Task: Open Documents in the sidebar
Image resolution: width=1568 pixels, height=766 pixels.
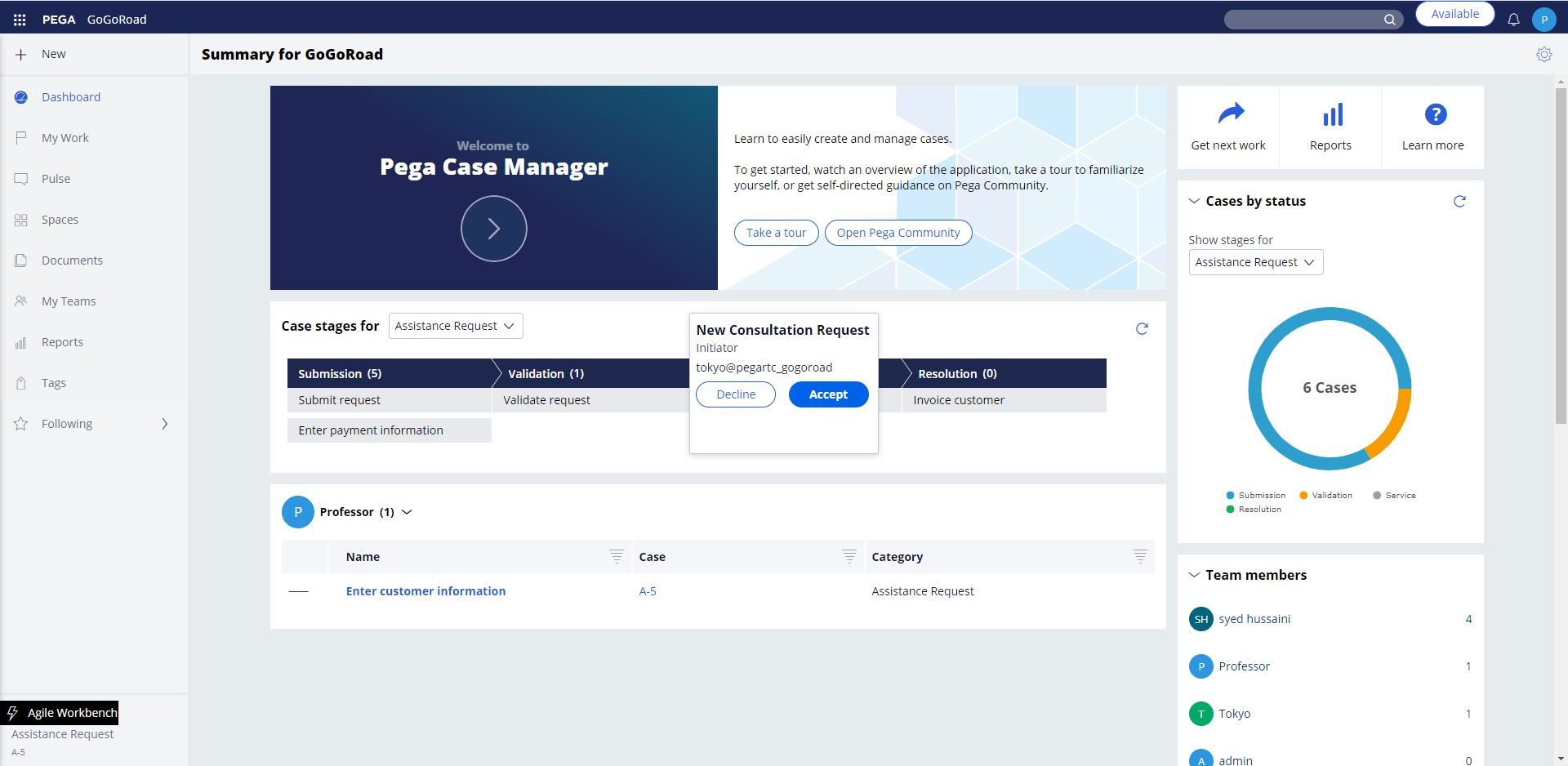Action: click(x=72, y=261)
